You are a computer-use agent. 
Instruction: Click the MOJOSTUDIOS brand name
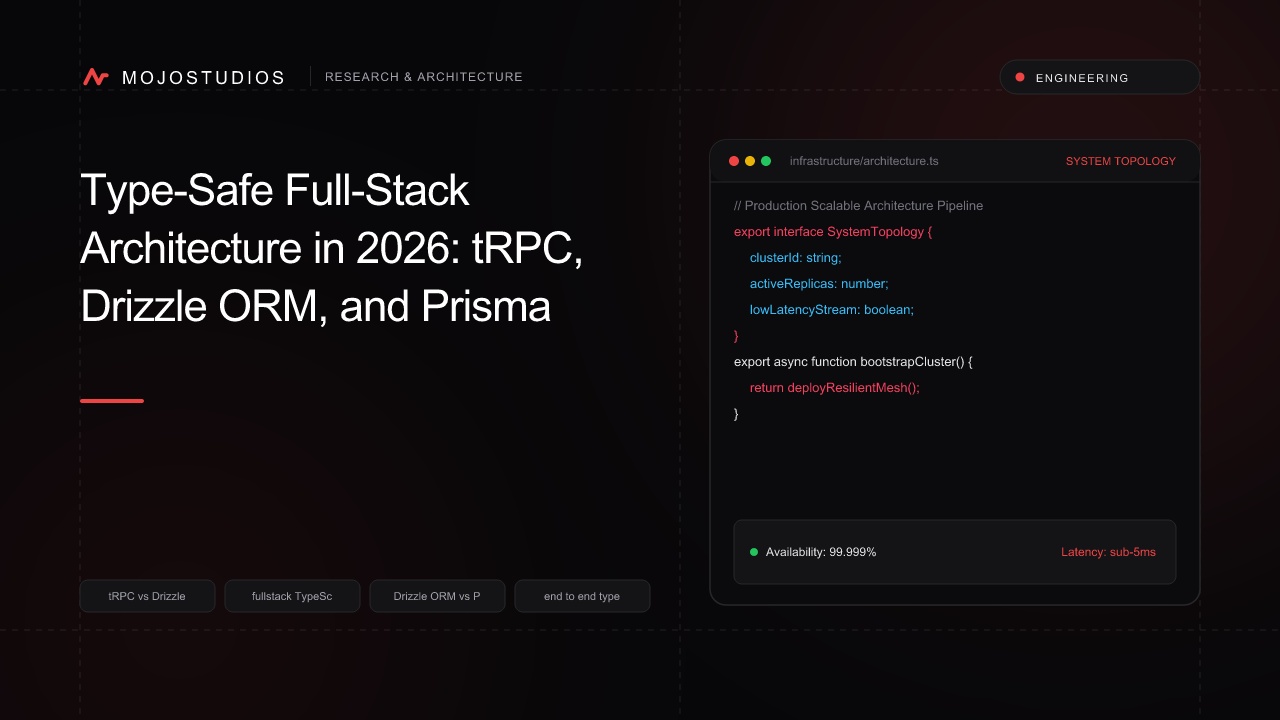point(203,78)
